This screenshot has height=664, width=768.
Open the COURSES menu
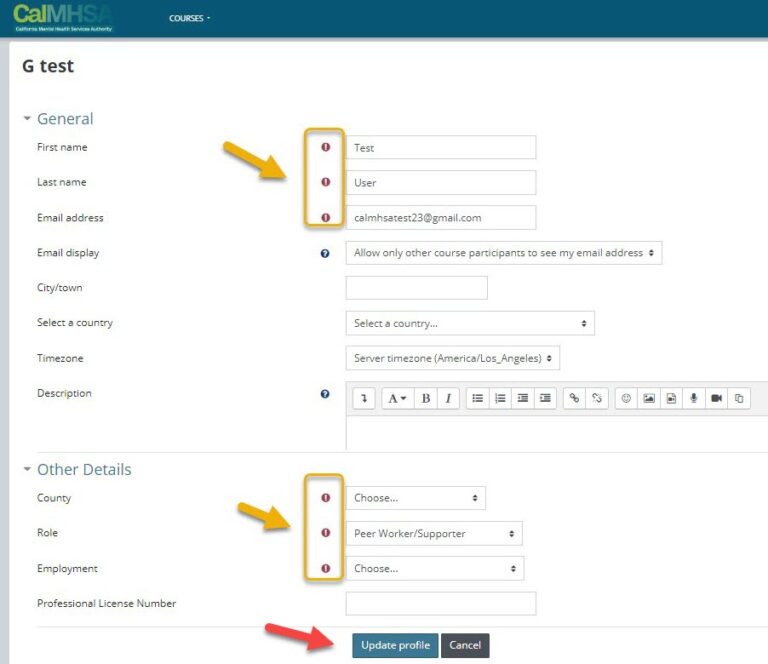coord(189,18)
